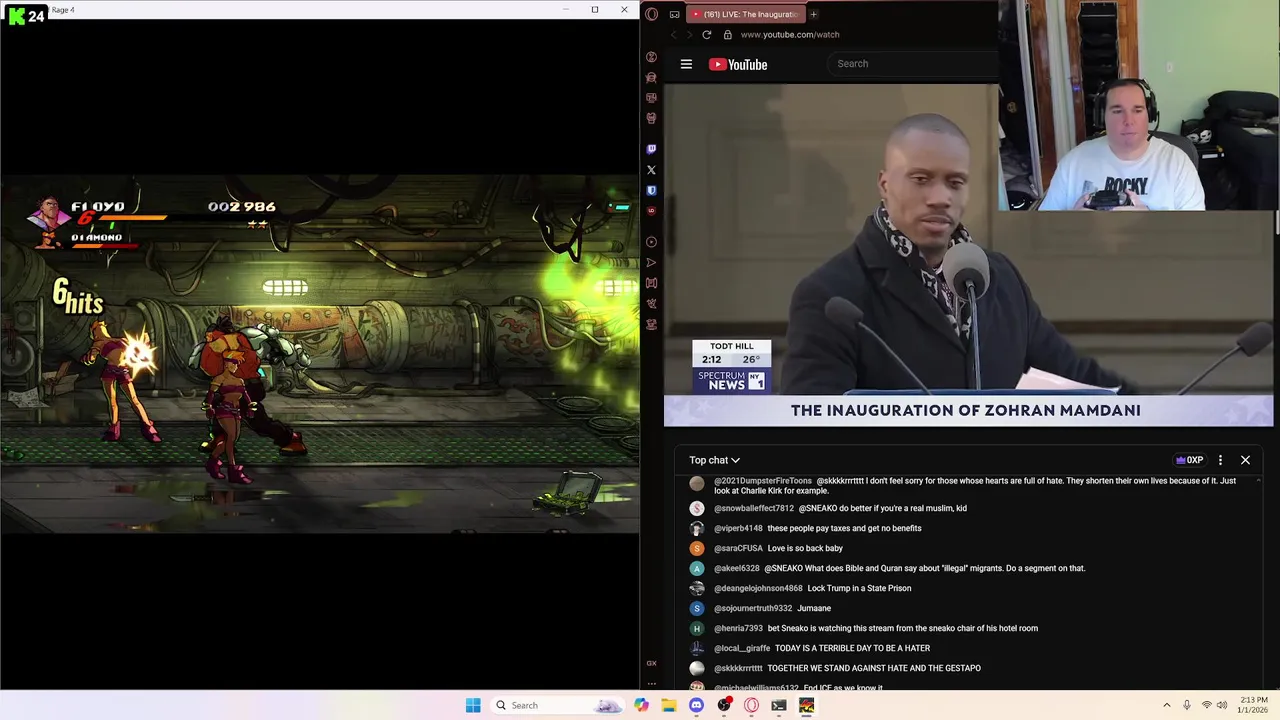Open the sidebar Player icon

point(651,242)
